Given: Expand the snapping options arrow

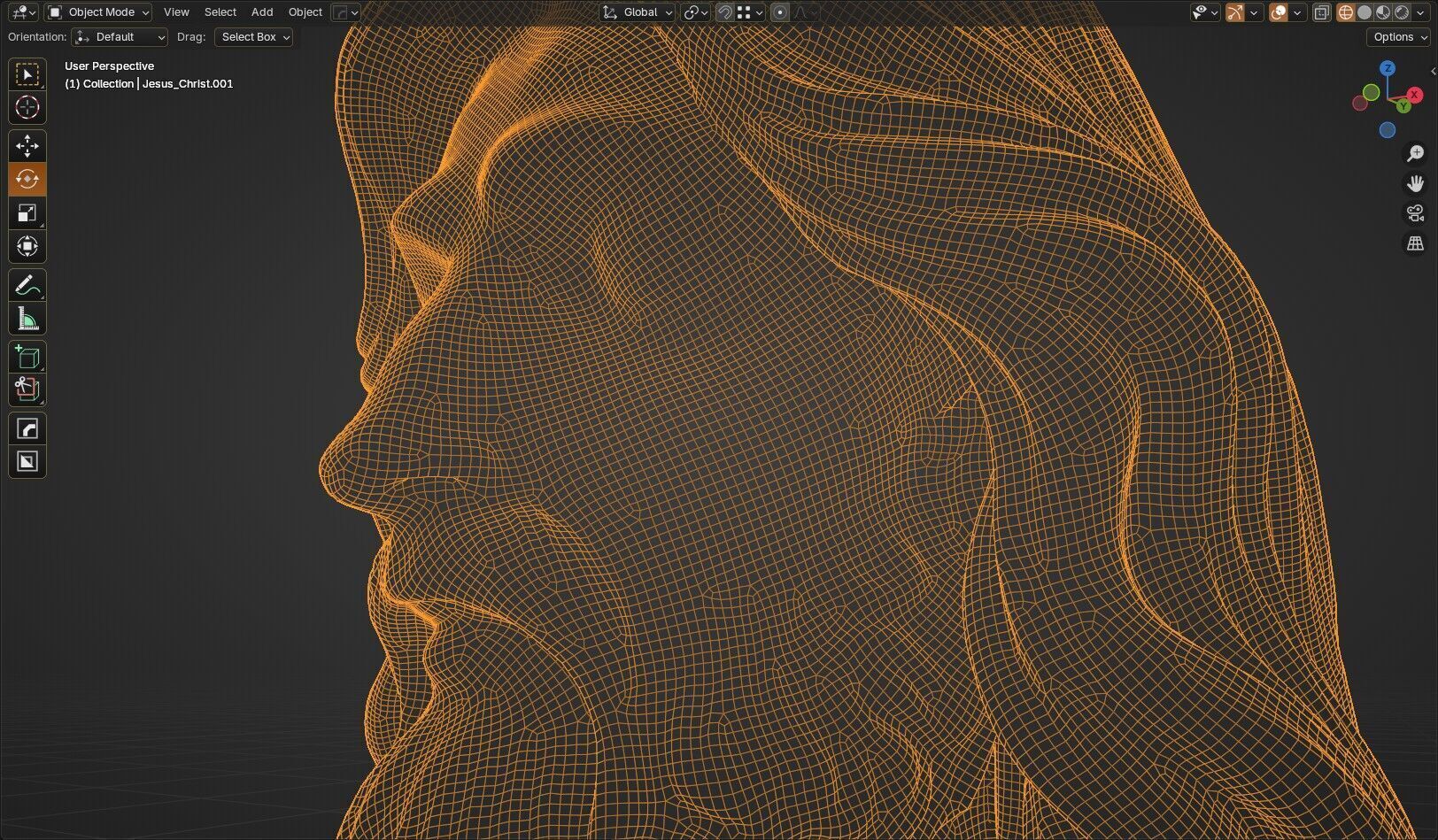Looking at the screenshot, I should [x=760, y=12].
